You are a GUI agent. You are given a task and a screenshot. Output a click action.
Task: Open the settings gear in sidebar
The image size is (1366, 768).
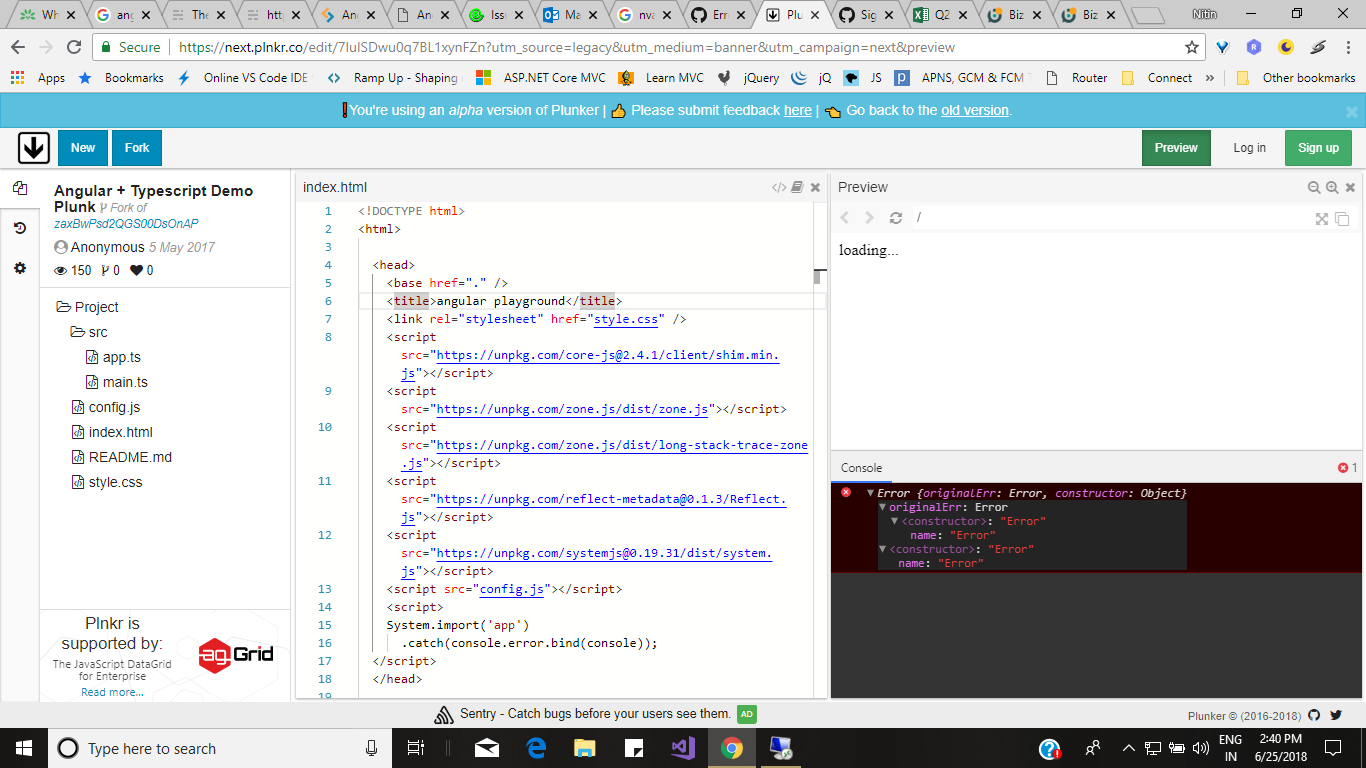point(20,266)
